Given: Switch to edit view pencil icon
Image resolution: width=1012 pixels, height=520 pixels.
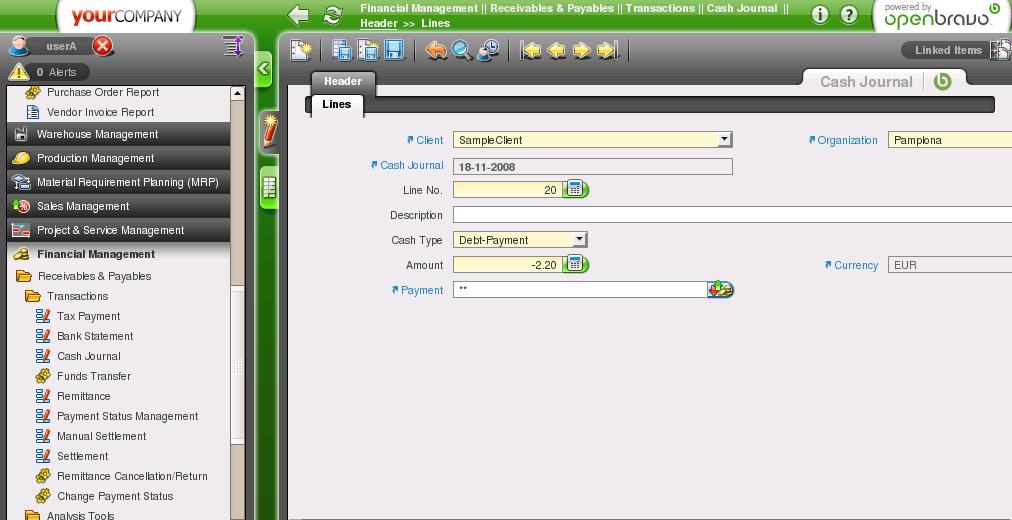Looking at the screenshot, I should click(x=270, y=132).
